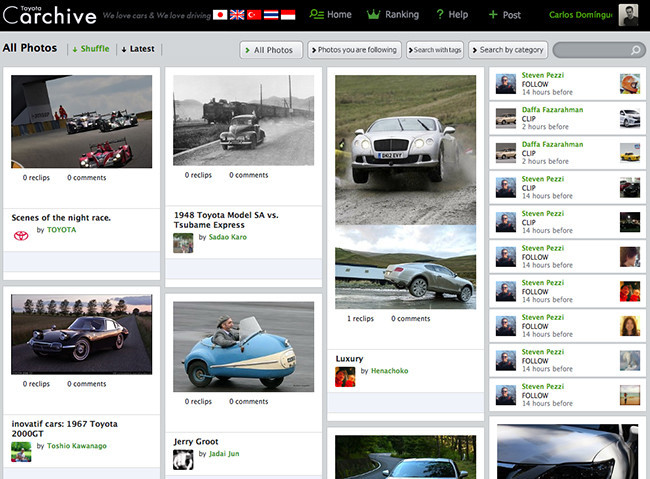Screen dimensions: 650x479
Task: Open Carlos Dominguez profile avatar in header
Action: click(629, 15)
